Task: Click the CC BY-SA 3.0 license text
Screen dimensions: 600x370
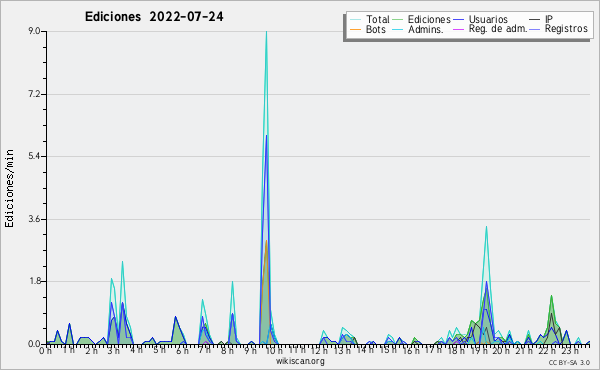Action: coord(569,362)
